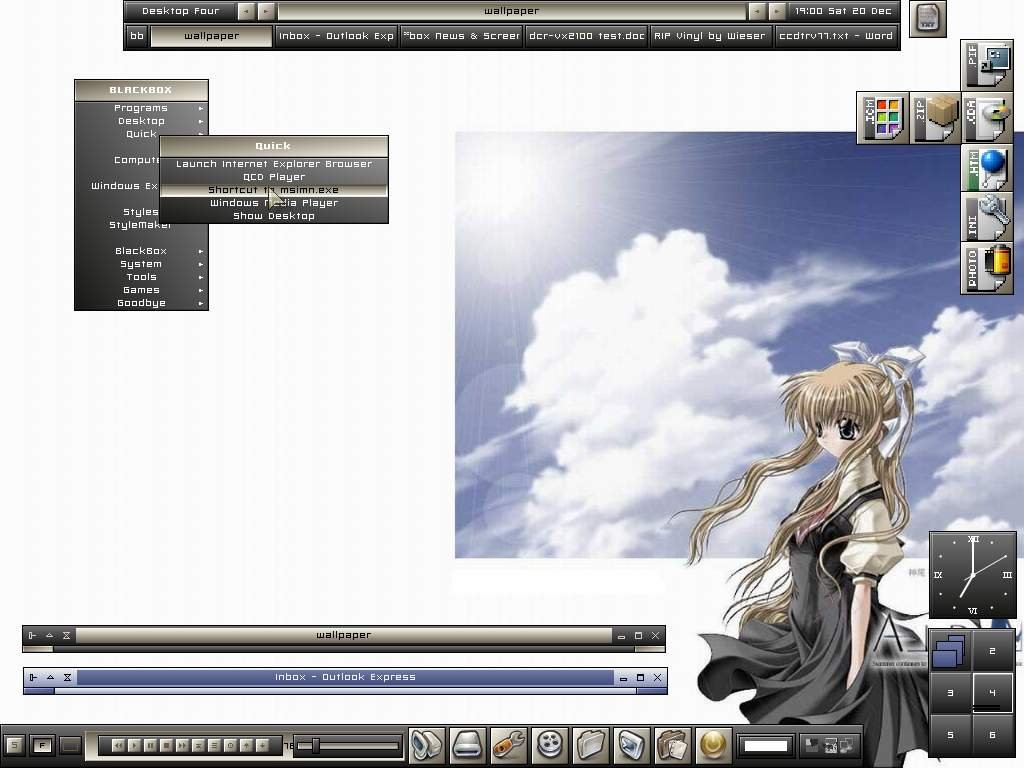Click the playing cards games dock icon
The image size is (1024, 768).
[672, 744]
